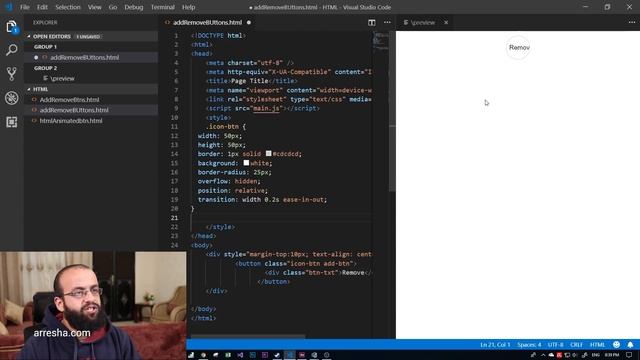Click the split editor icon
This screenshot has height=360, width=640.
point(371,22)
